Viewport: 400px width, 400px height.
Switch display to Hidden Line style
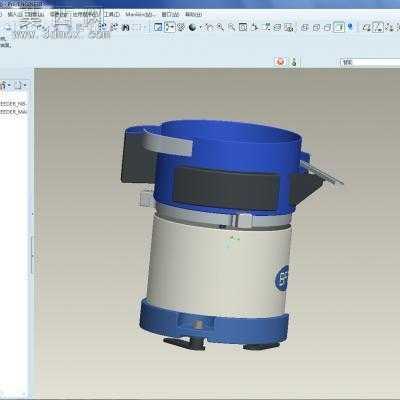tap(316, 27)
